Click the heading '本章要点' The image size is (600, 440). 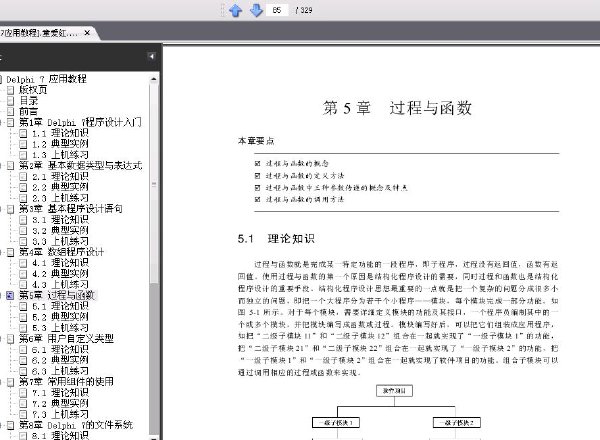[256, 141]
